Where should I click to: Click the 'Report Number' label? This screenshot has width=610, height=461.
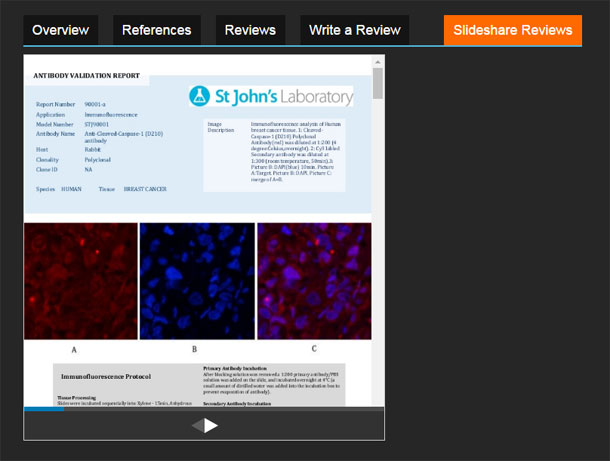[56, 104]
